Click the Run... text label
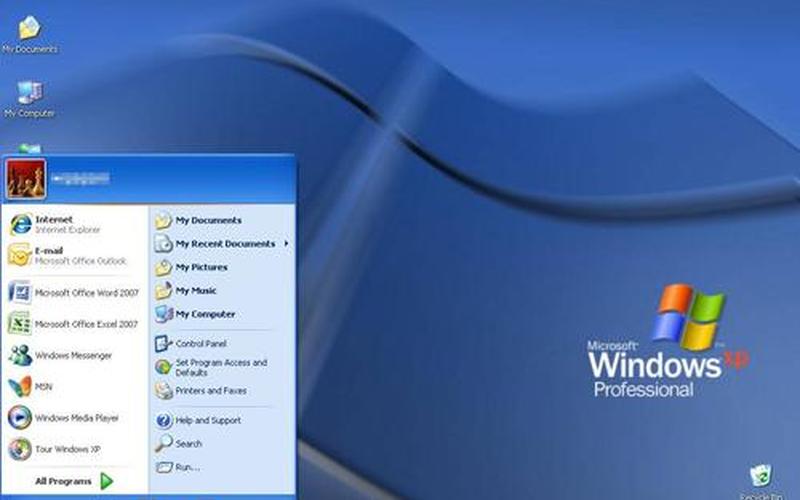800x500 pixels. point(187,467)
